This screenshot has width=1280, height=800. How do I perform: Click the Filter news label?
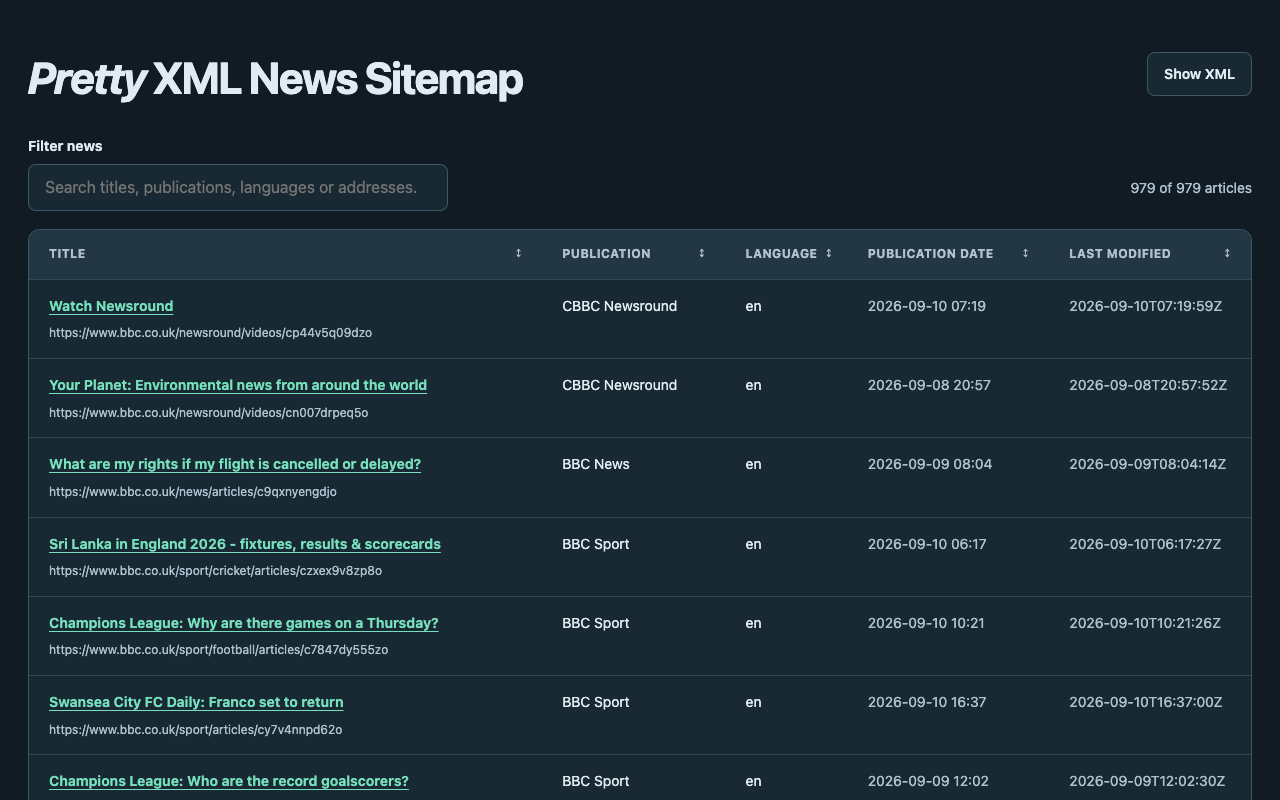pyautogui.click(x=65, y=146)
